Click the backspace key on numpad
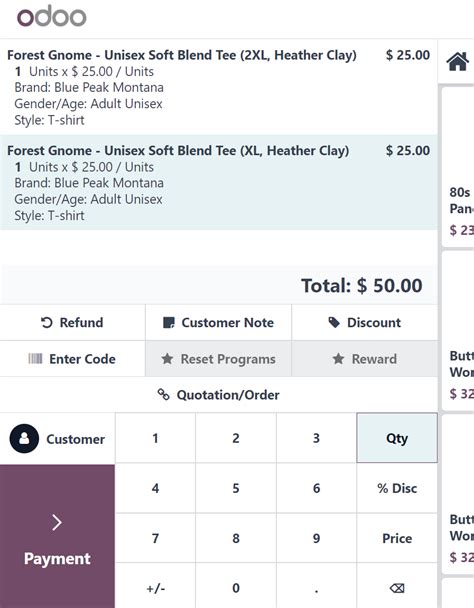474x608 pixels. pyautogui.click(x=397, y=588)
